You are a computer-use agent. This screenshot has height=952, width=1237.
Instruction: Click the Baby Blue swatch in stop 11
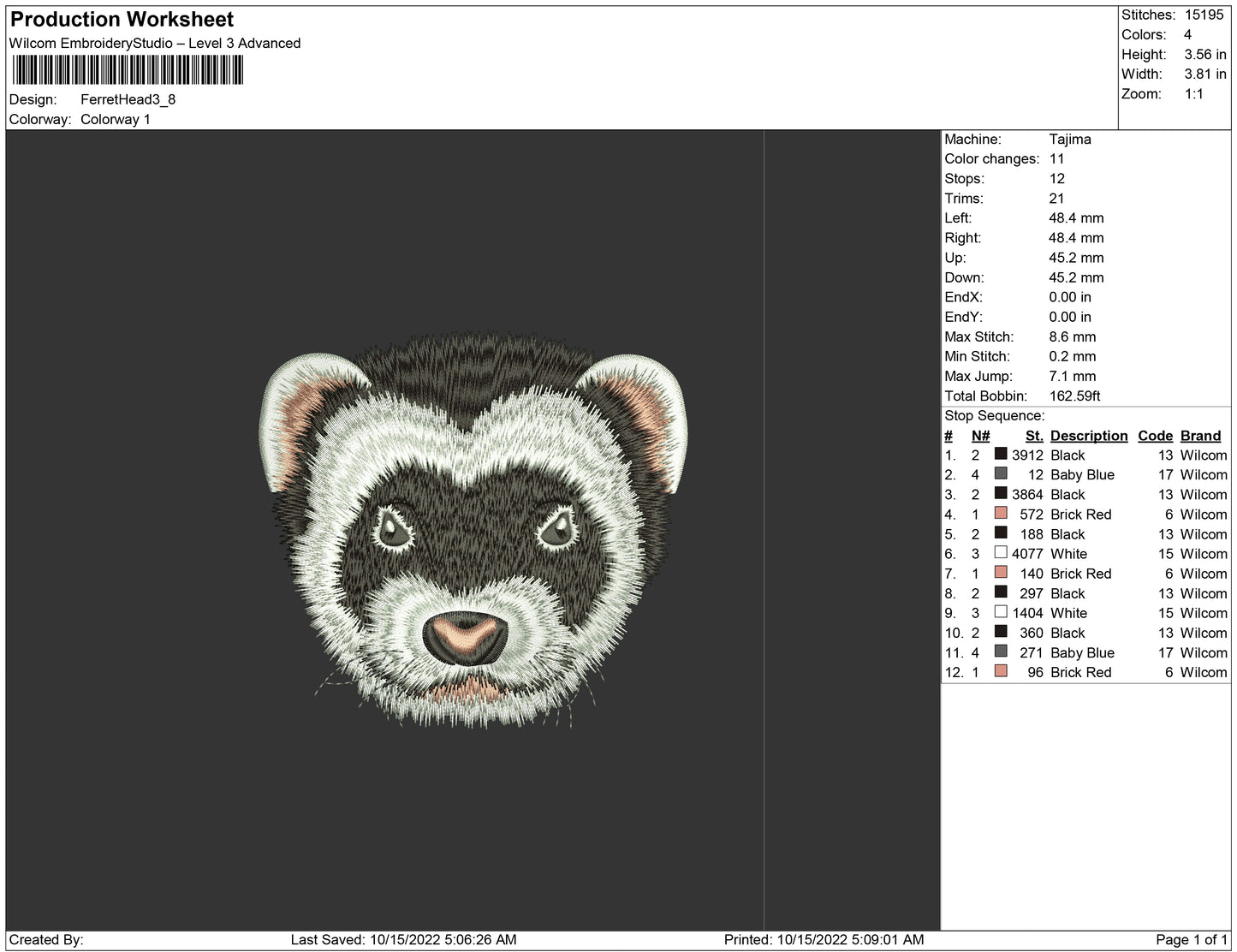tap(1000, 652)
